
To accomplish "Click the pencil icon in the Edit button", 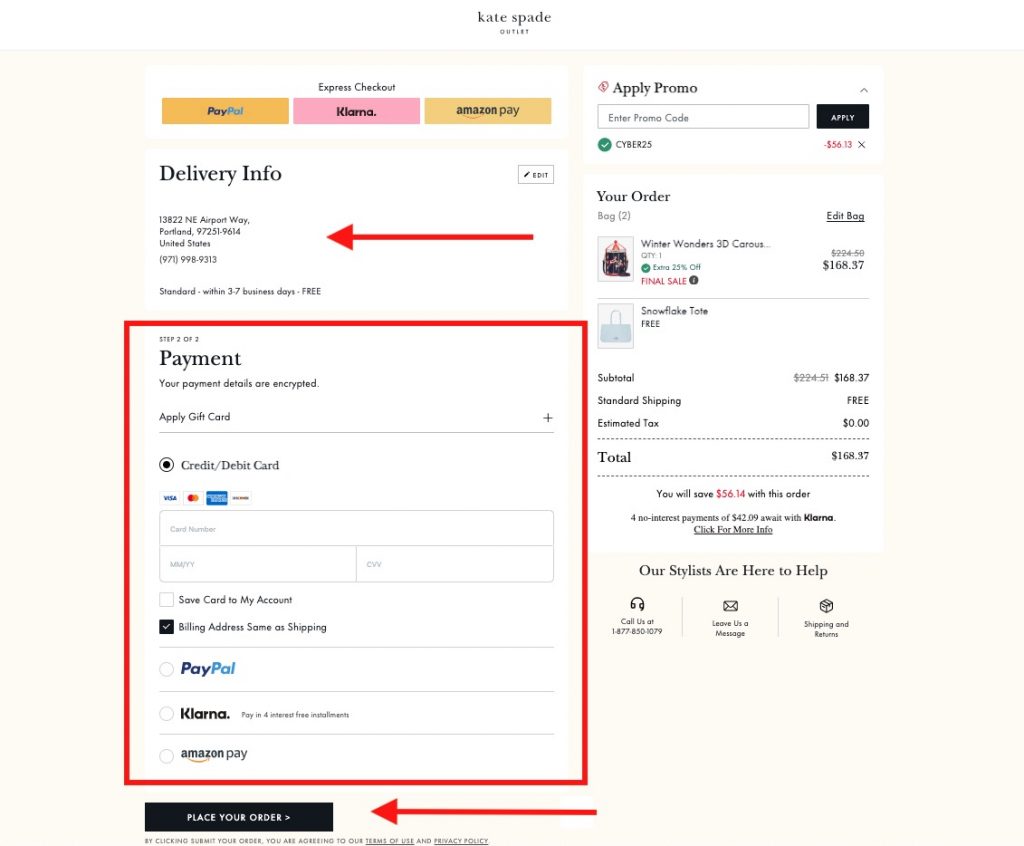I will [527, 174].
